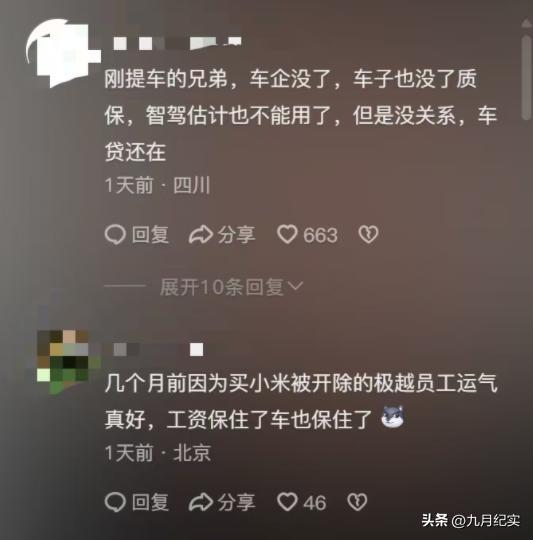Image resolution: width=533 pixels, height=540 pixels.
Task: Expand the 10 replies via 展开10条回复
Action: coord(222,287)
